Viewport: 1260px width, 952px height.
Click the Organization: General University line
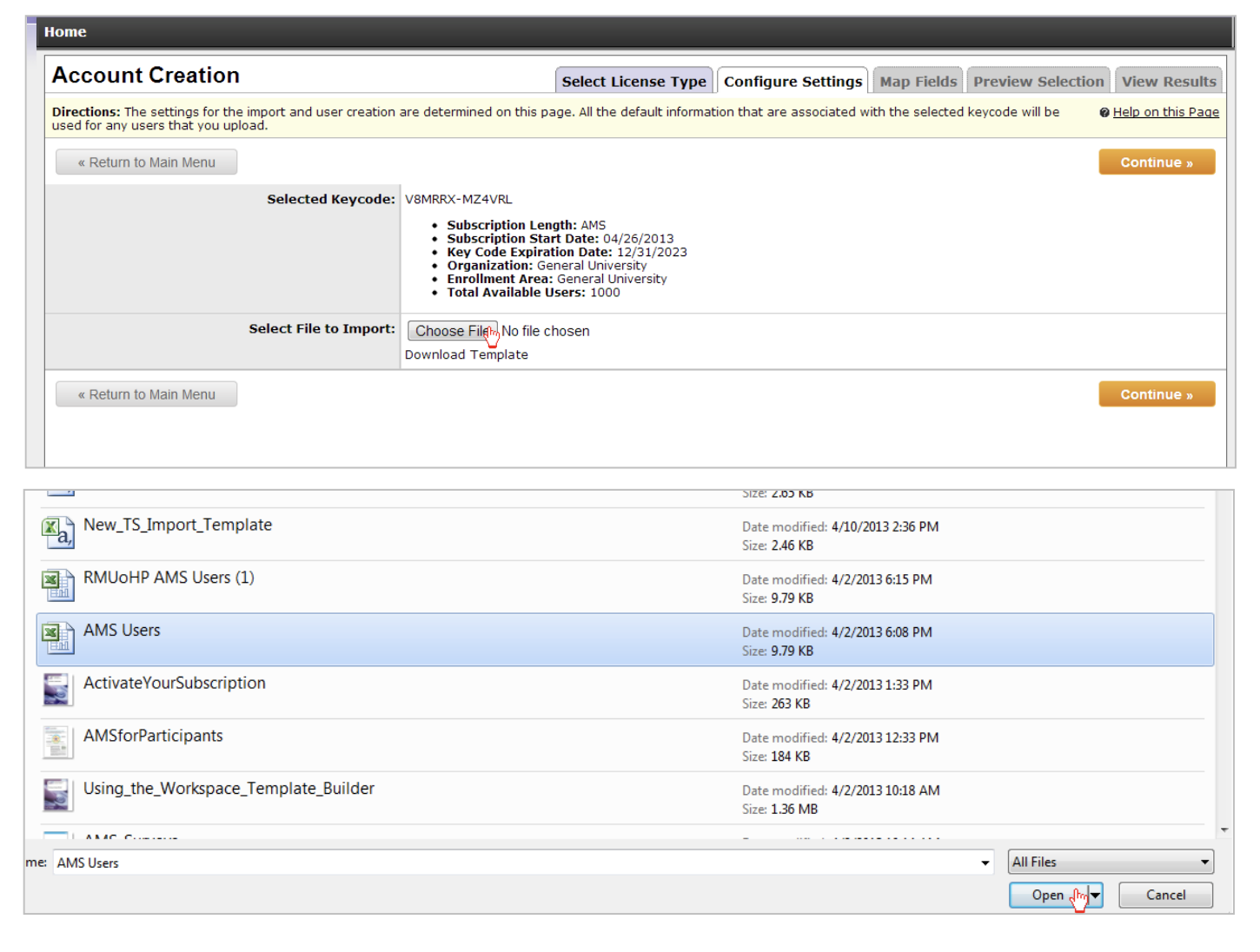547,266
